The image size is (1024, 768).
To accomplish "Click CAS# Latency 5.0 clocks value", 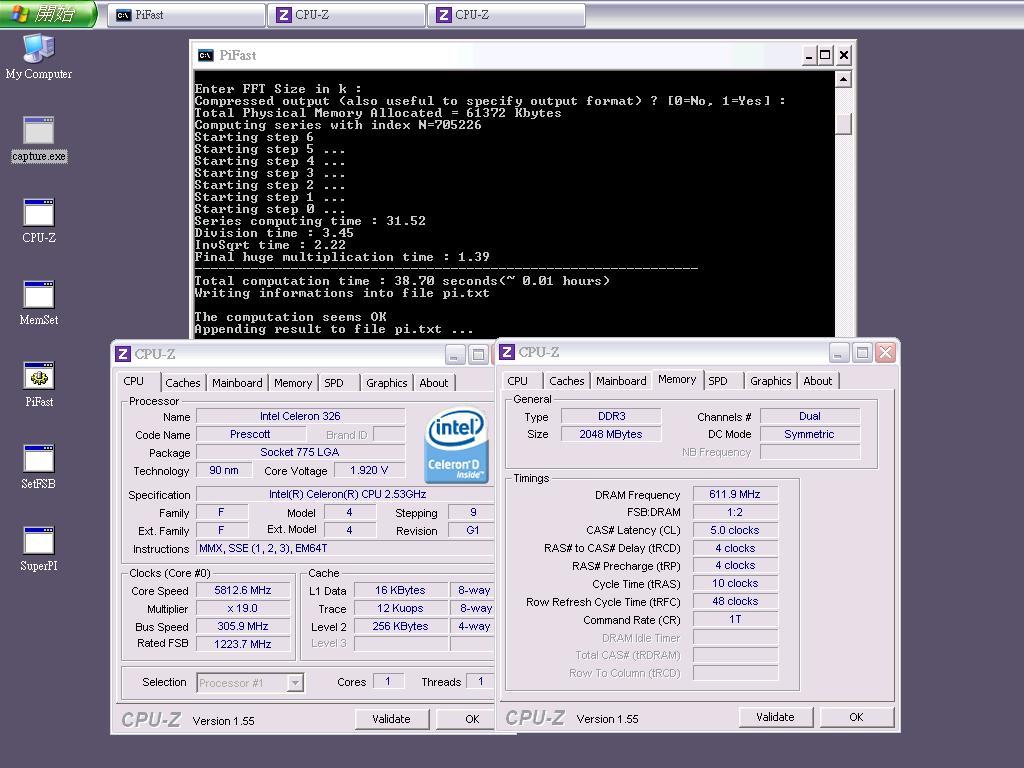I will click(735, 530).
